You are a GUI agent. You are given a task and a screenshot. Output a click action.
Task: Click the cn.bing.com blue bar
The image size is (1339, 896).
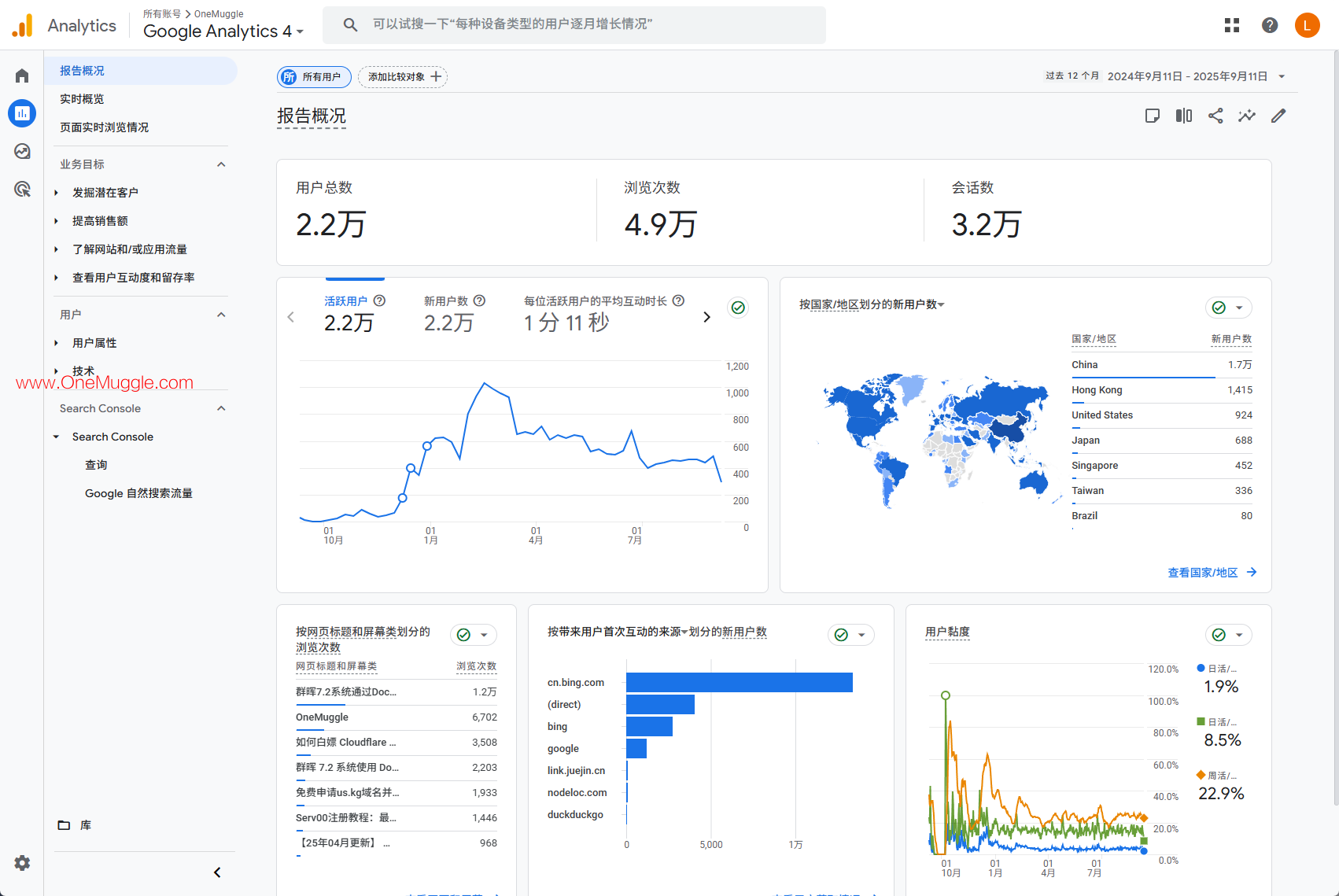pyautogui.click(x=739, y=683)
